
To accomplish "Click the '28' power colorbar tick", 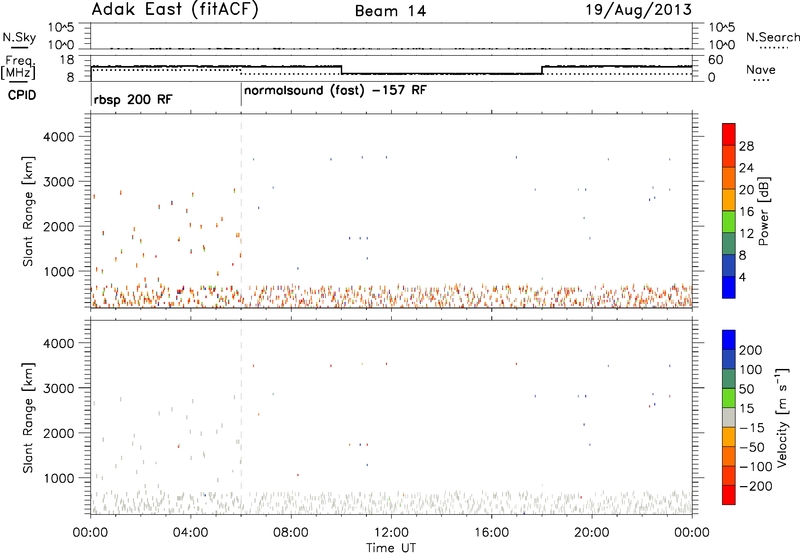I will point(746,146).
